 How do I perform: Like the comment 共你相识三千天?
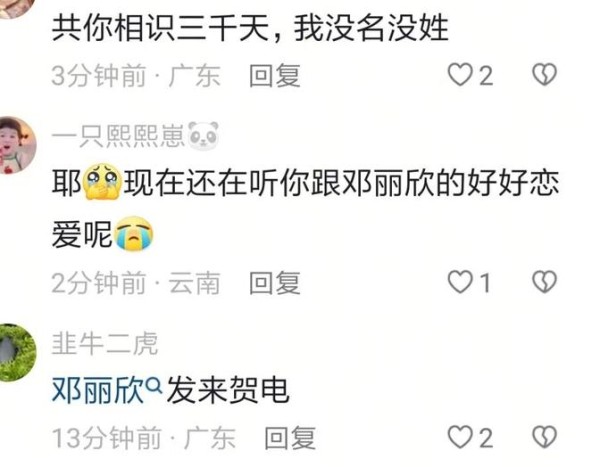(460, 74)
